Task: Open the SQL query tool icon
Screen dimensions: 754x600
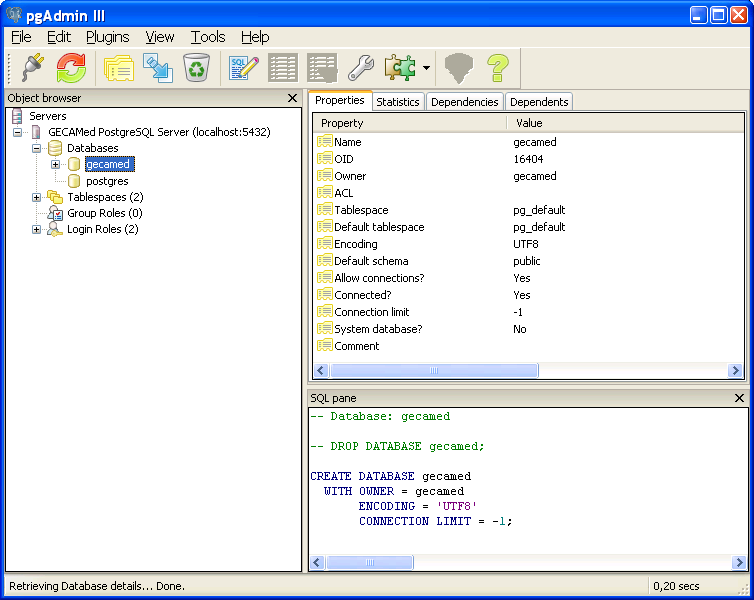Action: 244,68
